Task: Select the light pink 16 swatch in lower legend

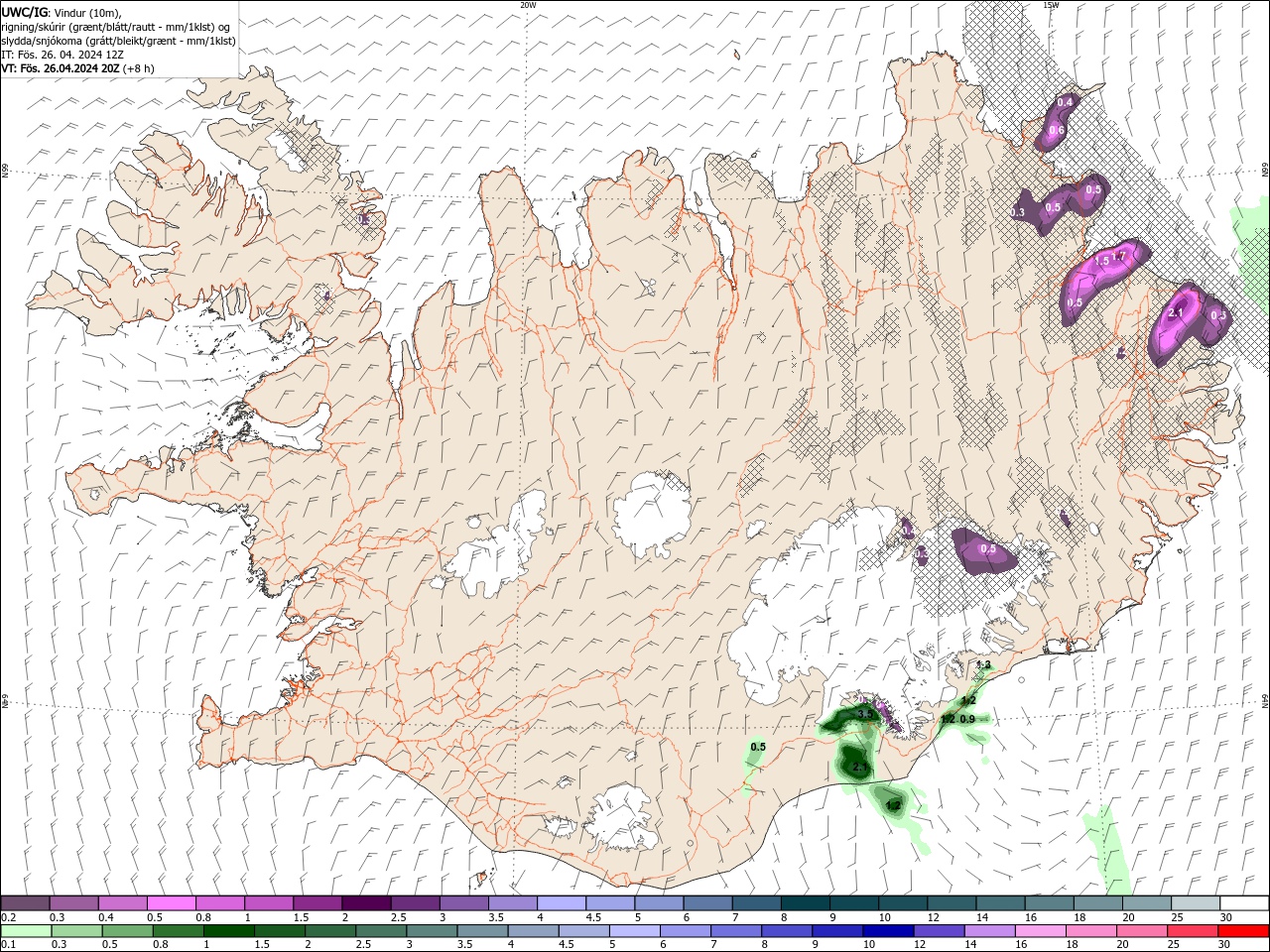Action: 1040,931
